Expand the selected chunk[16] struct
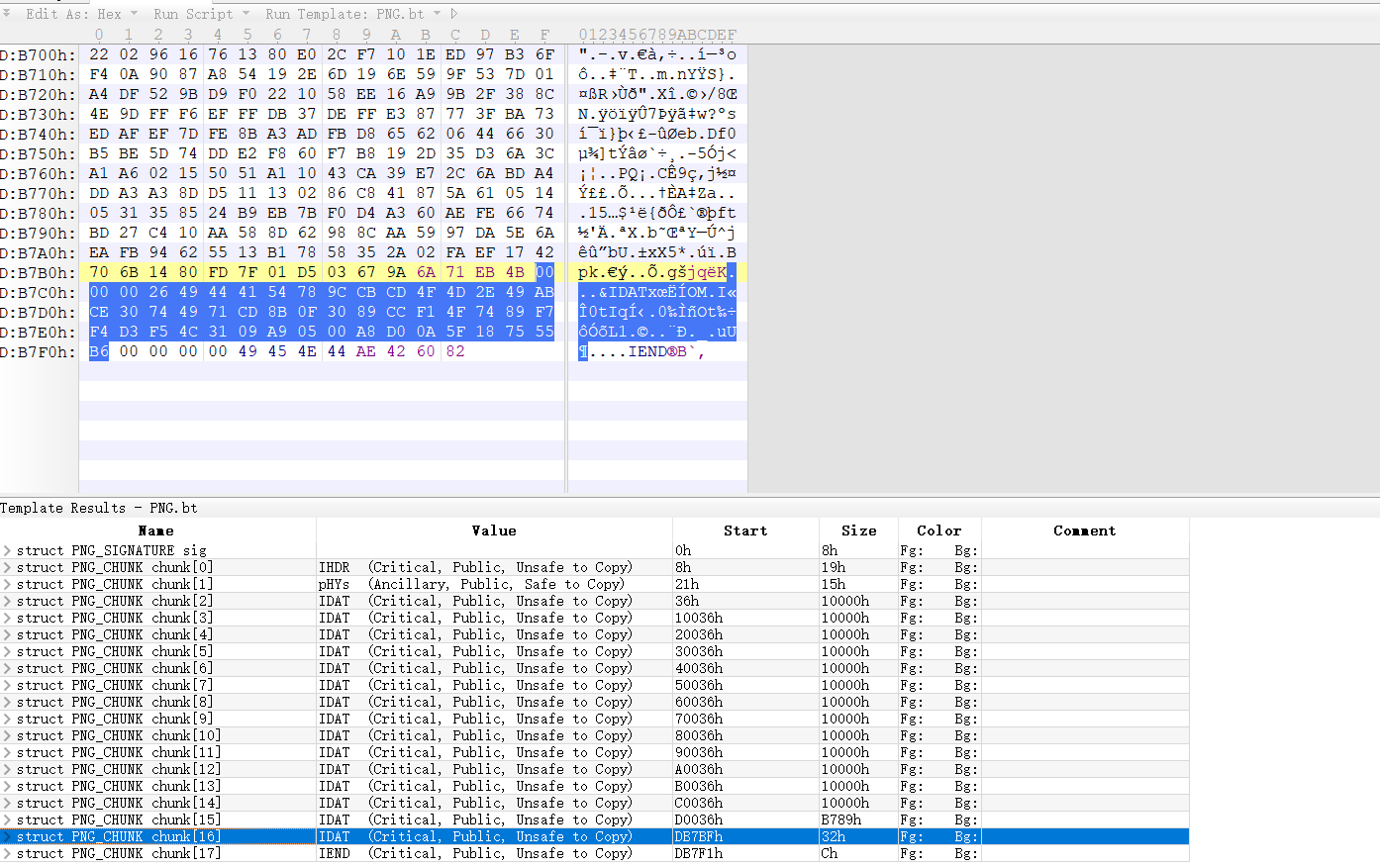Viewport: 1380px width, 868px height. tap(7, 837)
